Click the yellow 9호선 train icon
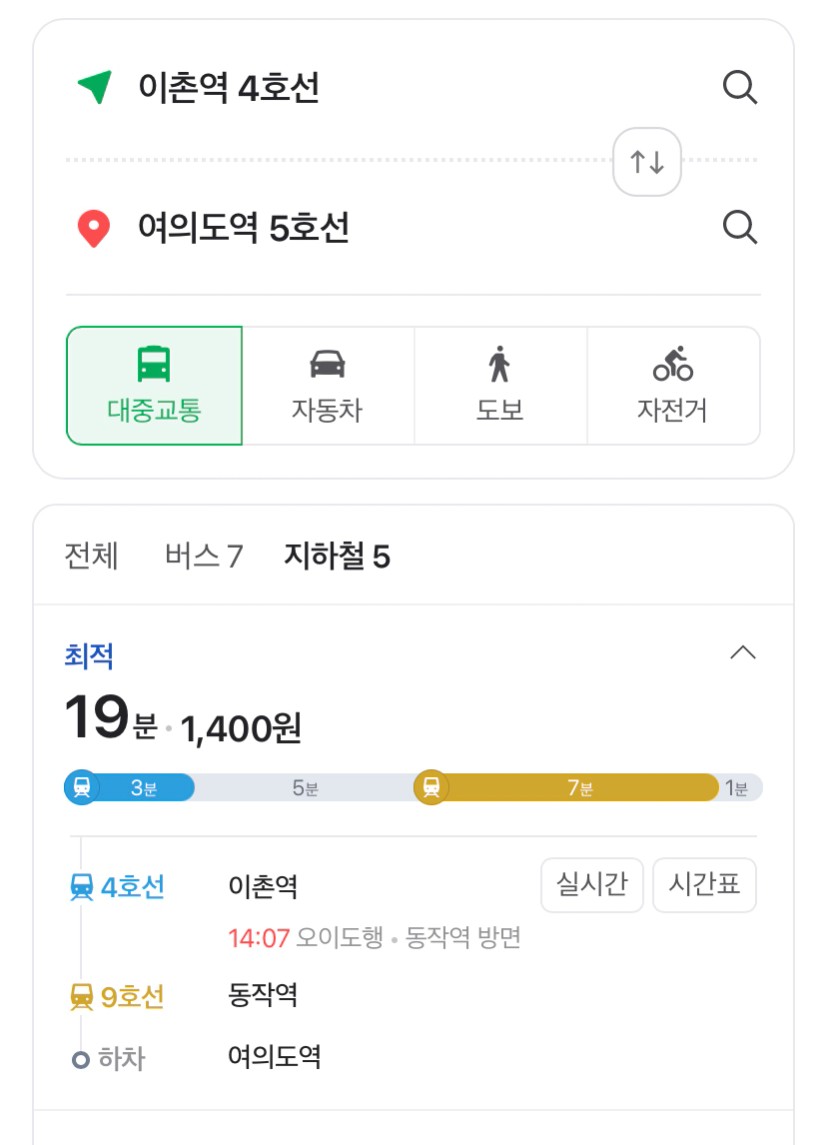This screenshot has width=827, height=1145. (81, 997)
